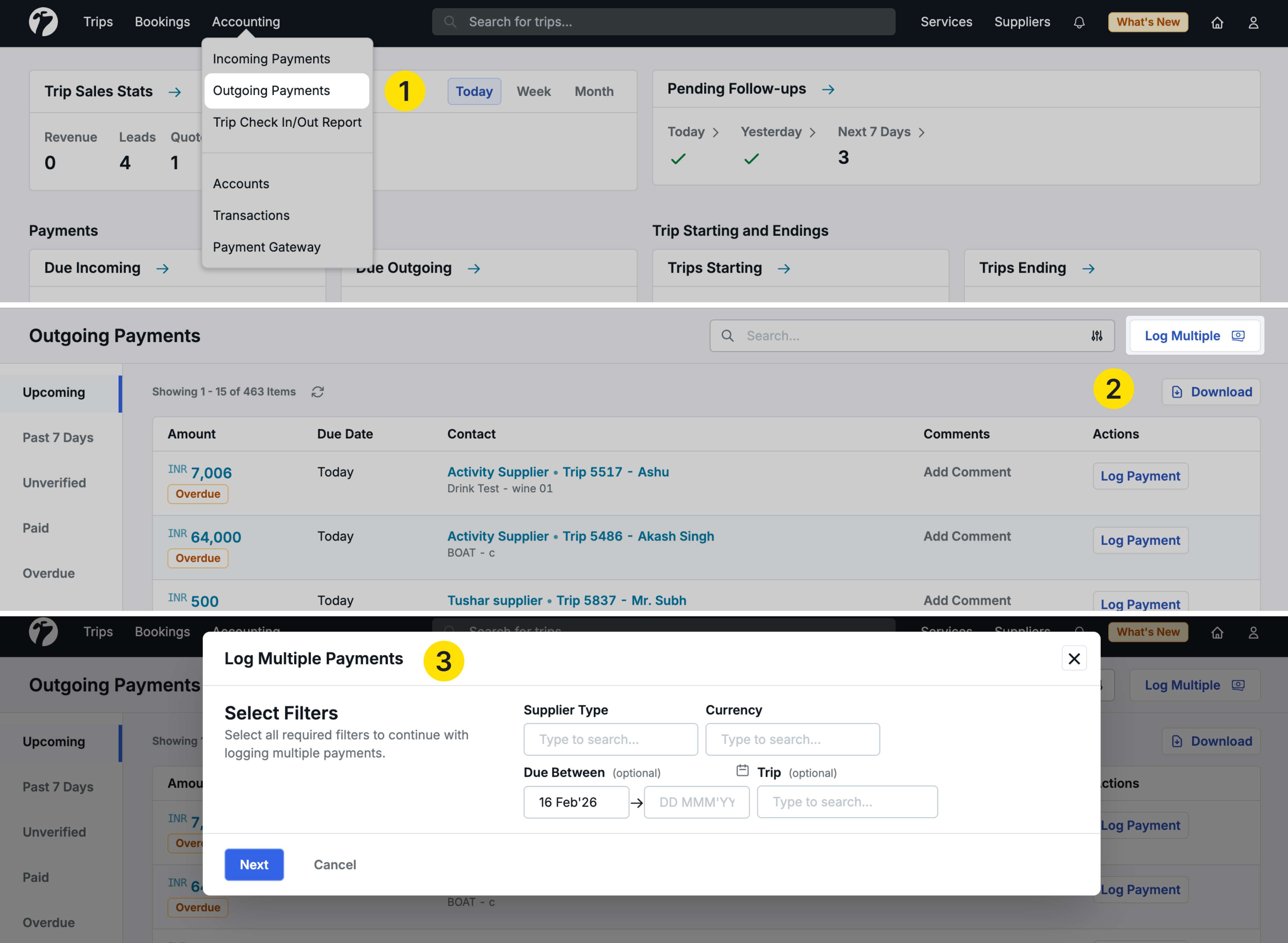The image size is (1288, 943).
Task: Click the filter sliders icon in Outgoing Payments search
Action: pyautogui.click(x=1096, y=336)
